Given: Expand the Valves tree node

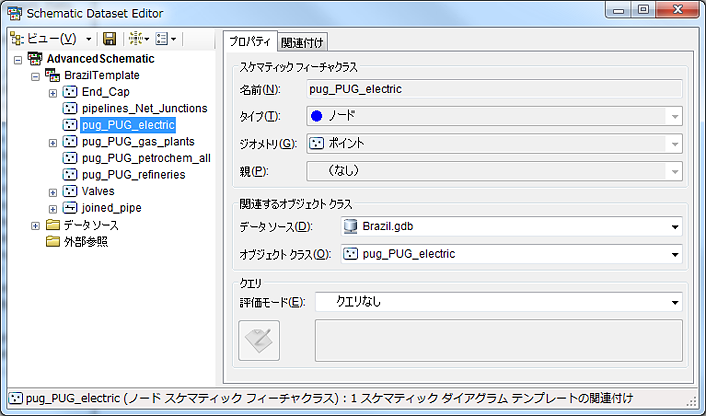Looking at the screenshot, I should click(x=53, y=192).
